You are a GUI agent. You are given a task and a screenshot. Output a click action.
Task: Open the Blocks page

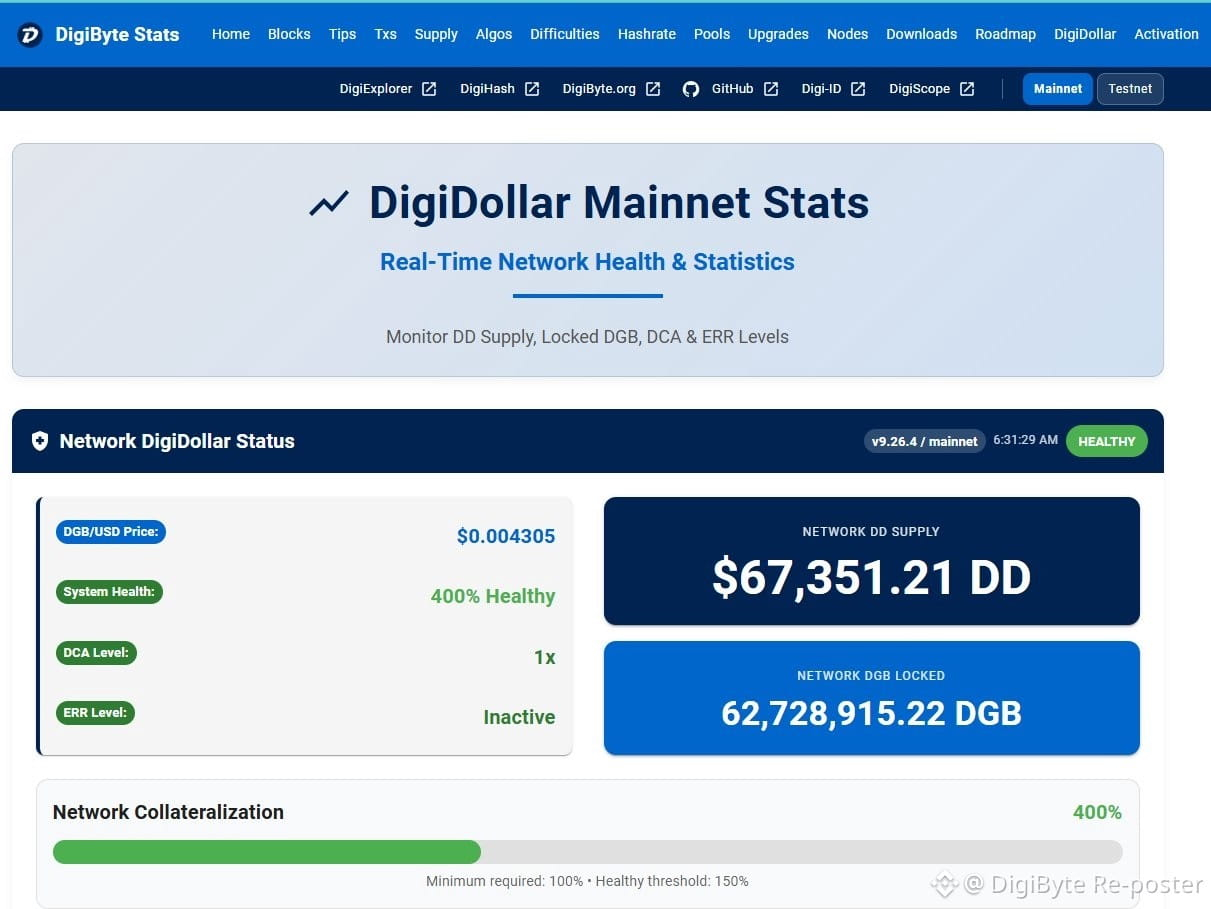point(289,34)
